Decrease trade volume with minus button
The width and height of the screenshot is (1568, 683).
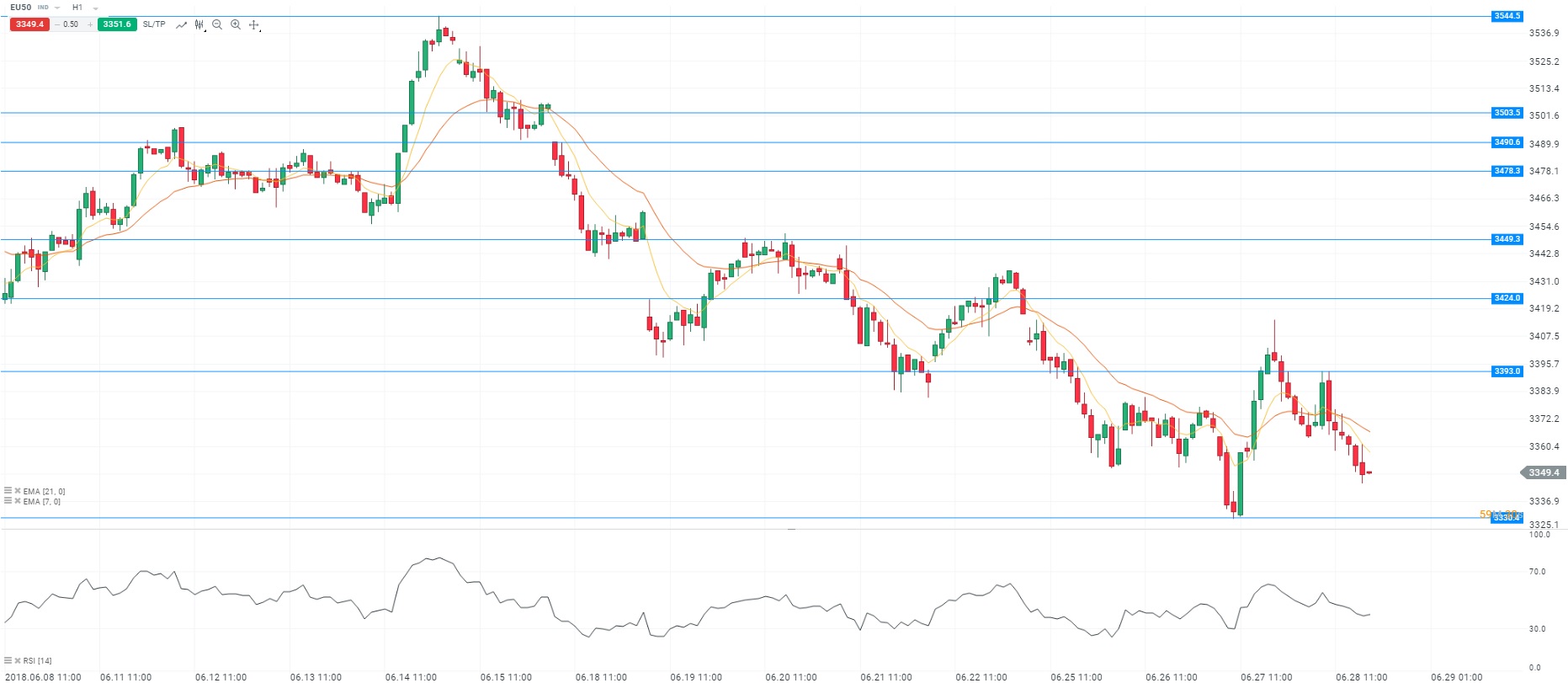pos(56,24)
